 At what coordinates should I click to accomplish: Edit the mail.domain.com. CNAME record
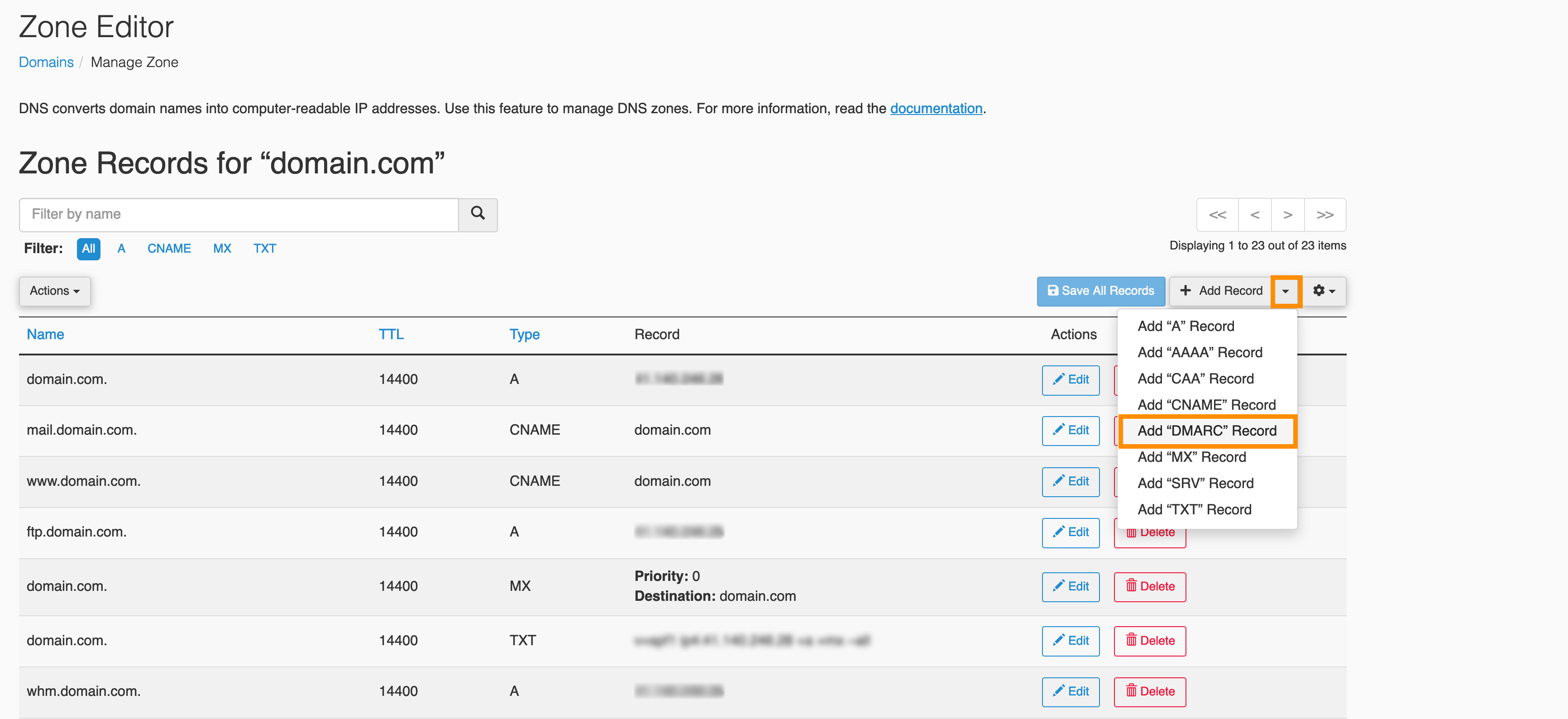[1070, 431]
